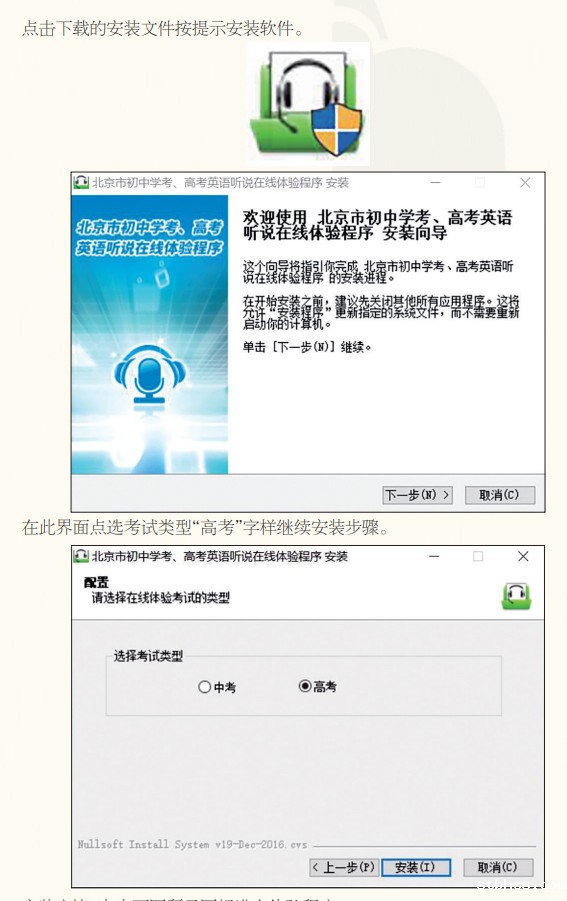Minimize the welcome installer window
This screenshot has width=567, height=901.
[435, 183]
